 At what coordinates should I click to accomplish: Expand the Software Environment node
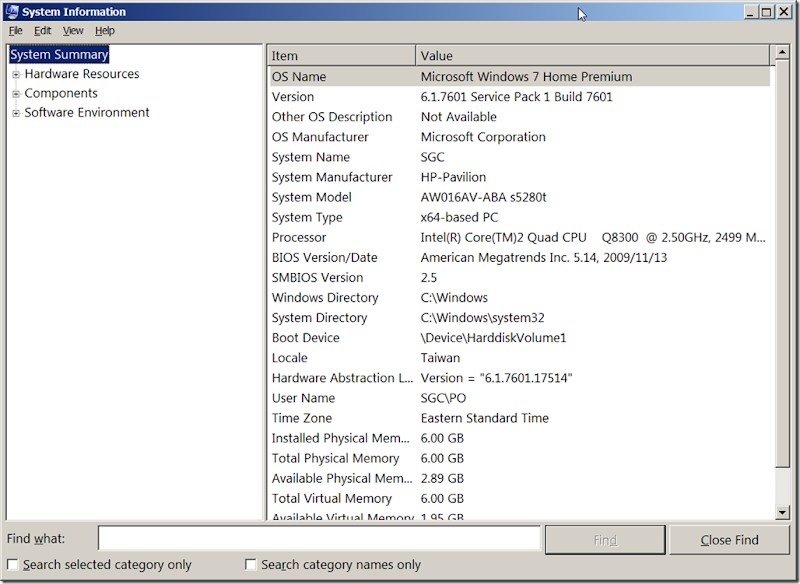pyautogui.click(x=16, y=113)
